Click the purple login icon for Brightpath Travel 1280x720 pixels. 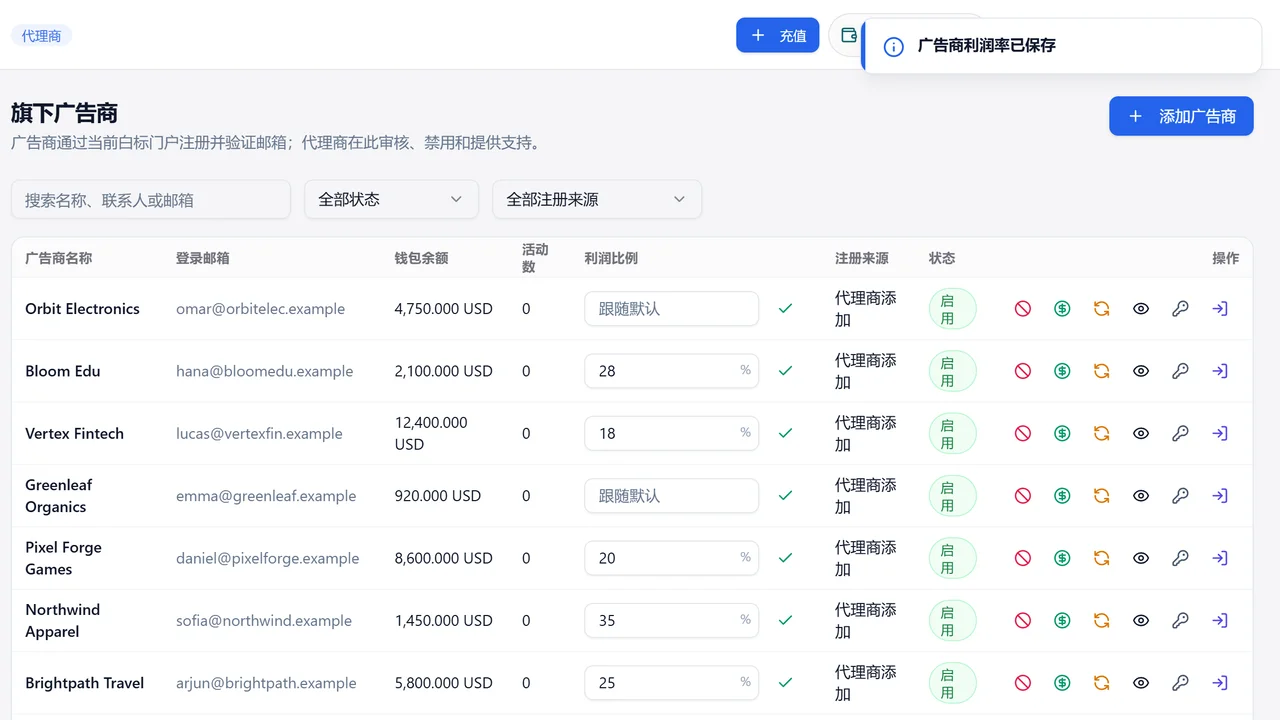(1220, 683)
